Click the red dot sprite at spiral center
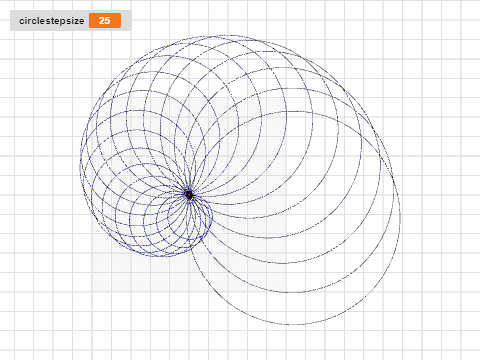The image size is (480, 360). click(x=189, y=194)
